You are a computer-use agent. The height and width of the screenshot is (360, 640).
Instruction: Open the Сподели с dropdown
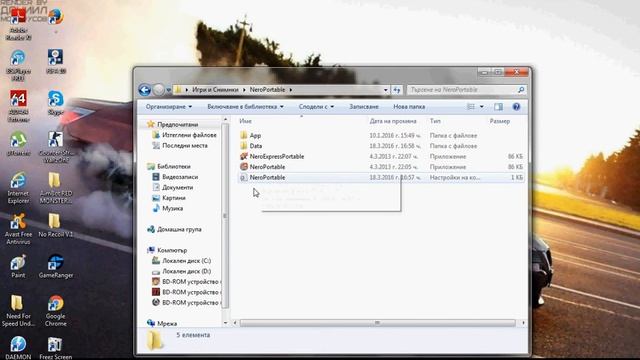[316, 107]
